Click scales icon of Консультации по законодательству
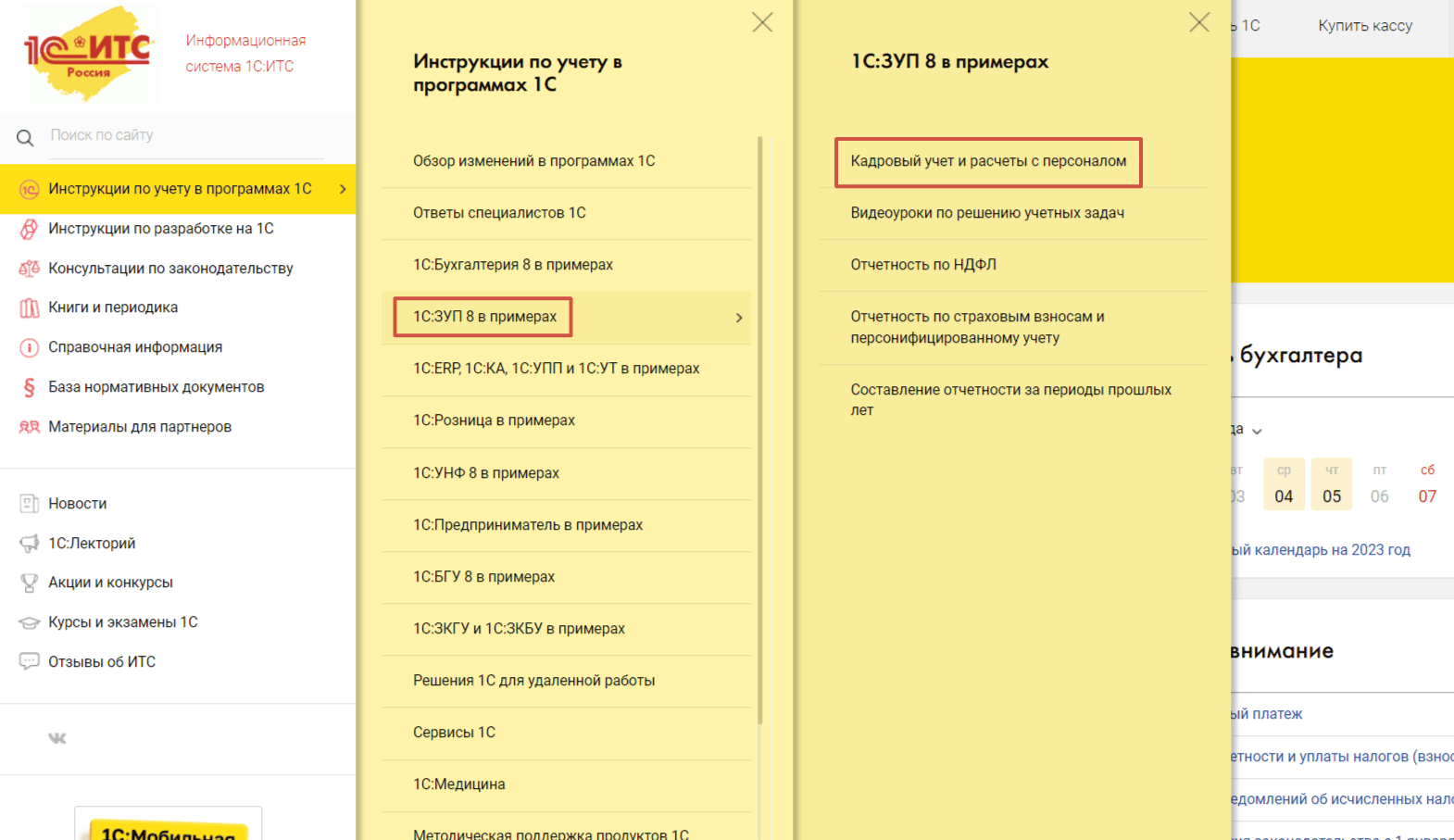This screenshot has width=1454, height=840. (29, 269)
